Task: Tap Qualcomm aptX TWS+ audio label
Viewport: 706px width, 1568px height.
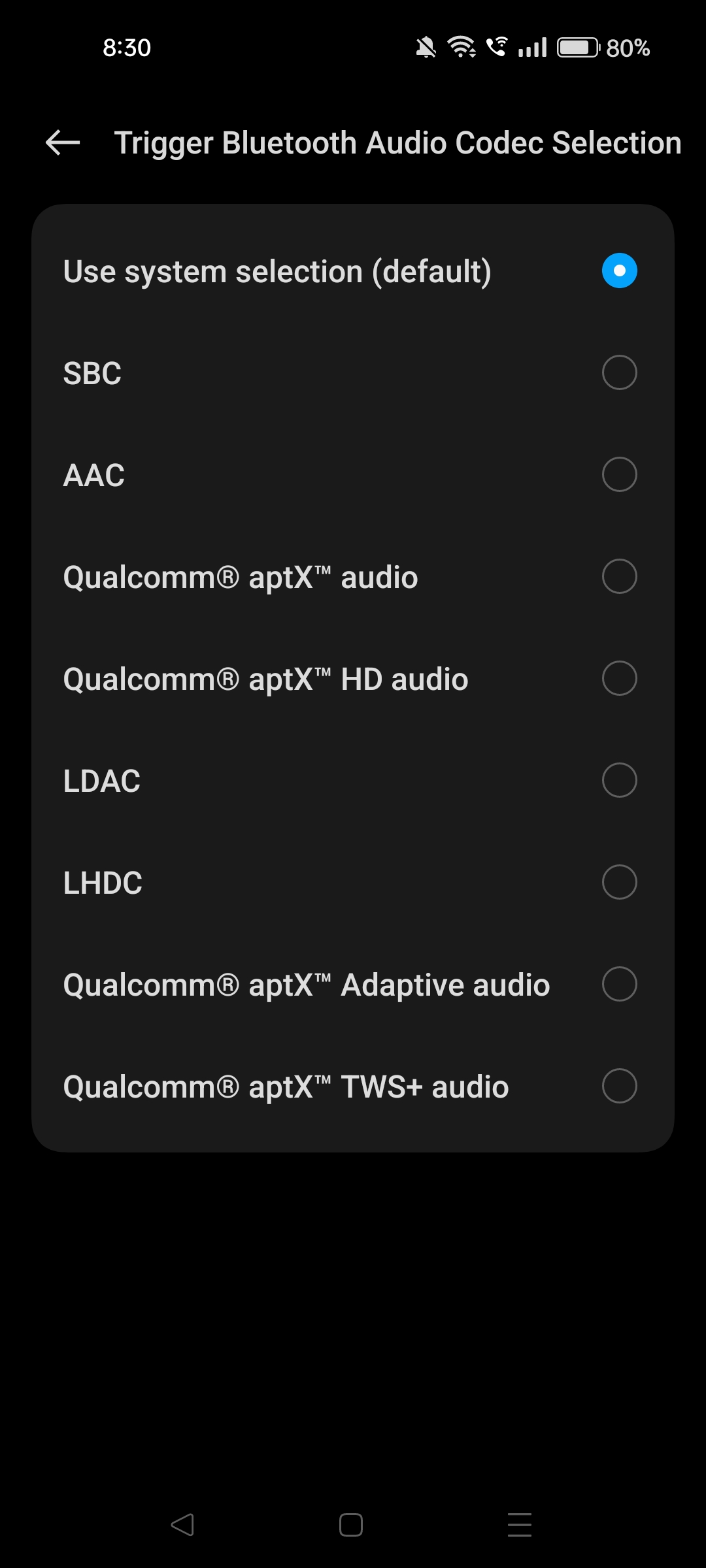Action: pyautogui.click(x=286, y=1086)
